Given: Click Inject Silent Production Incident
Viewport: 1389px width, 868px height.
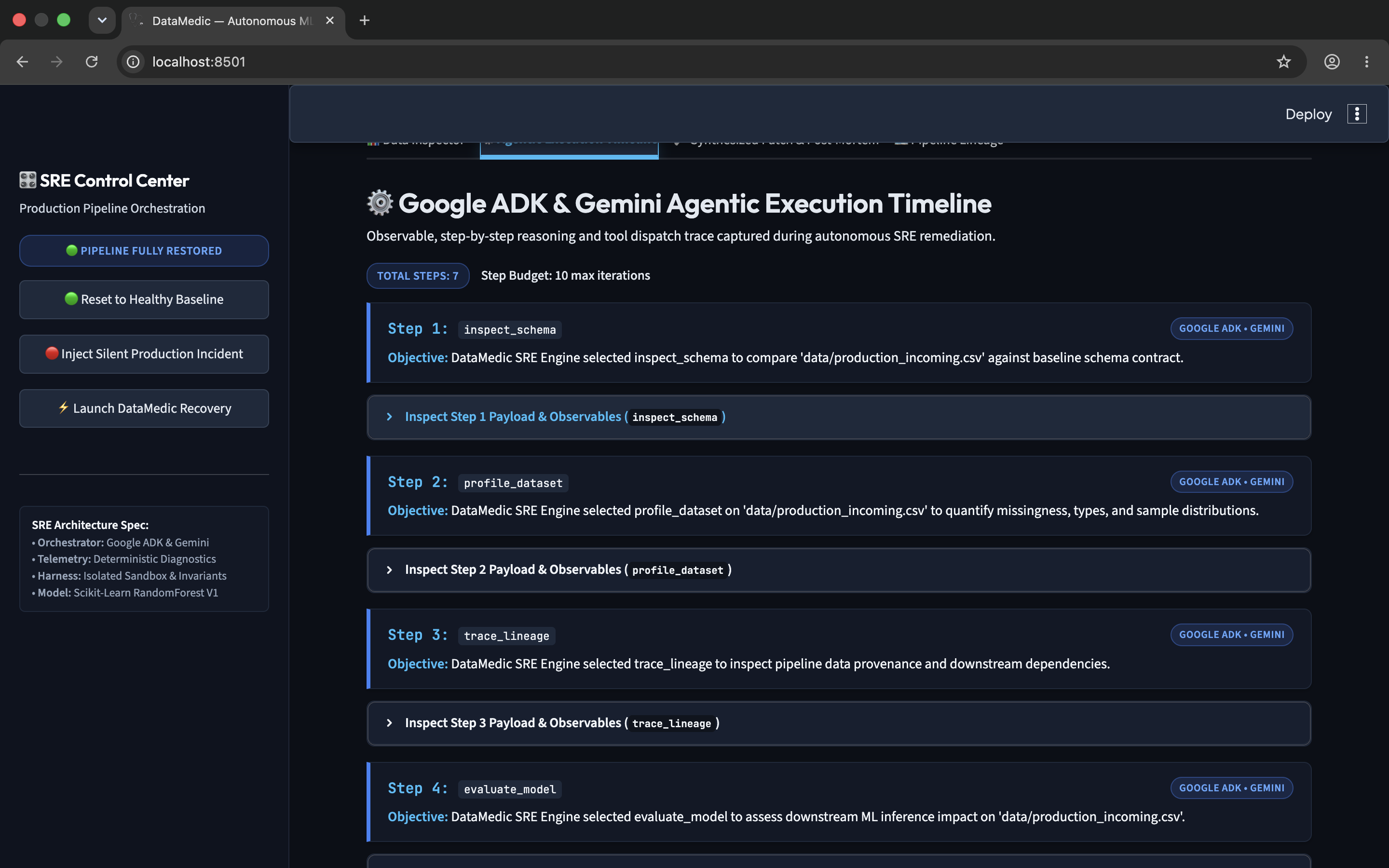Looking at the screenshot, I should coord(144,353).
